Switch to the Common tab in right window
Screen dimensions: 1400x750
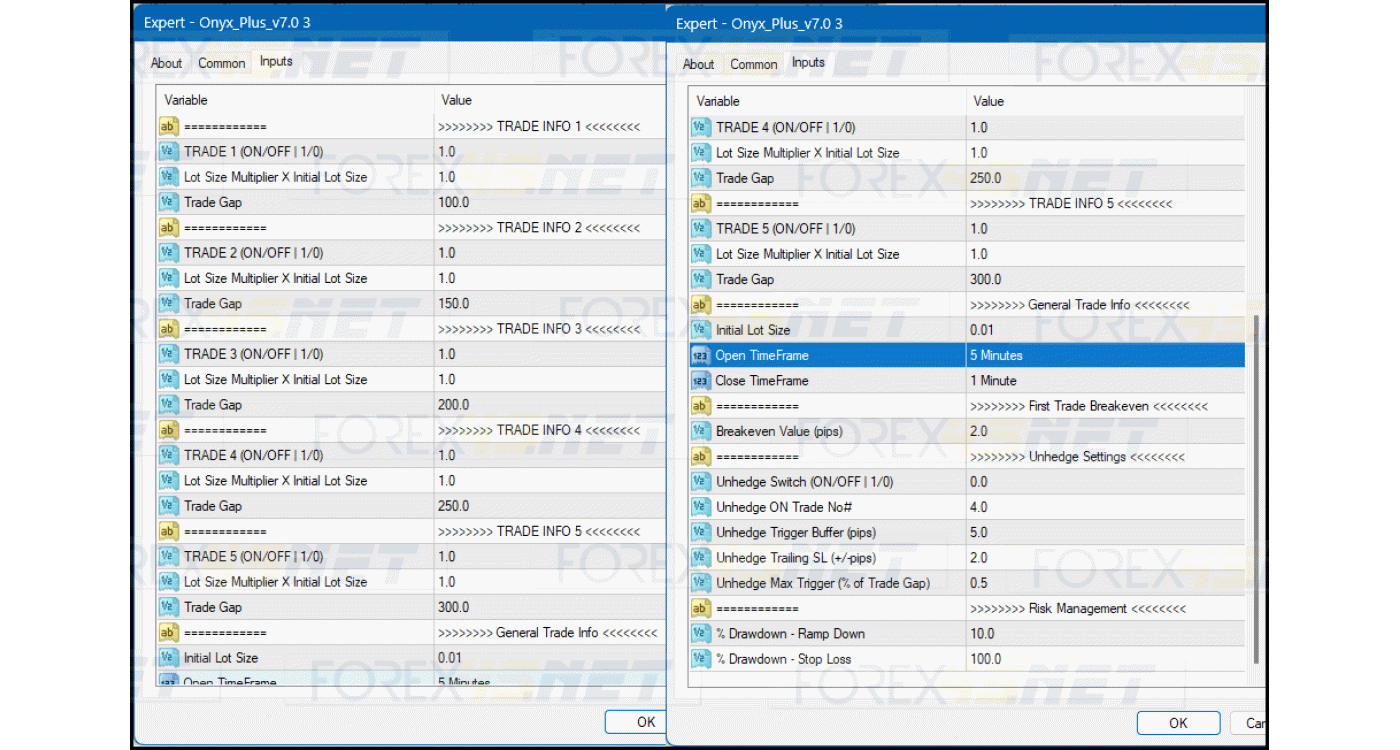coord(753,64)
